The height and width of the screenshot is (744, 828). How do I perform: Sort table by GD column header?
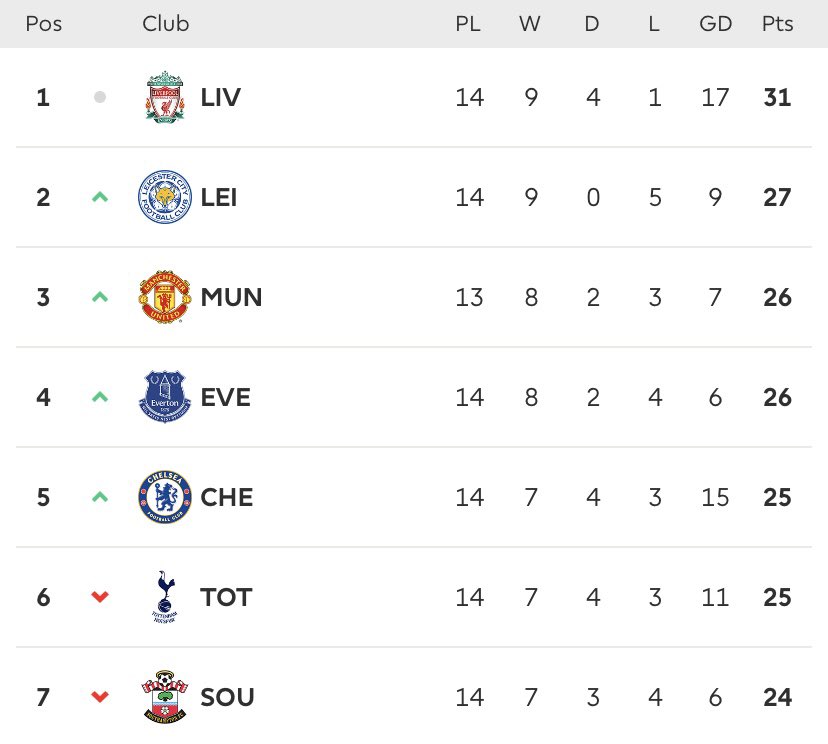716,24
